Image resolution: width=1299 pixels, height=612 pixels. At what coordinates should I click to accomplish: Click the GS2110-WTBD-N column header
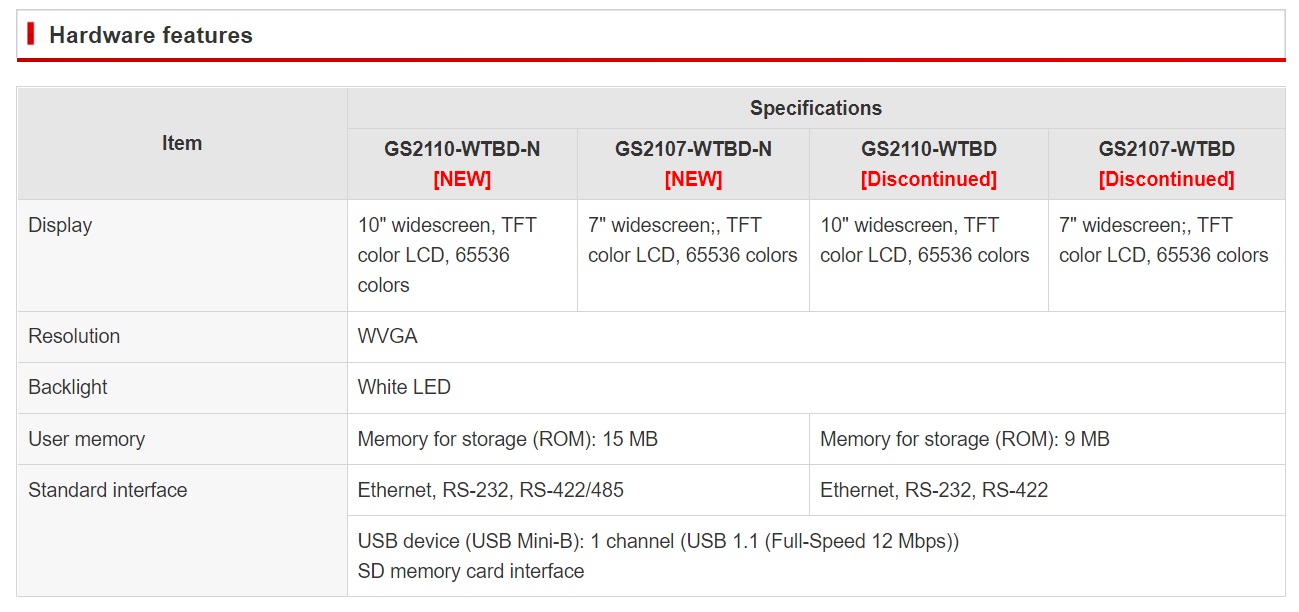[x=462, y=164]
